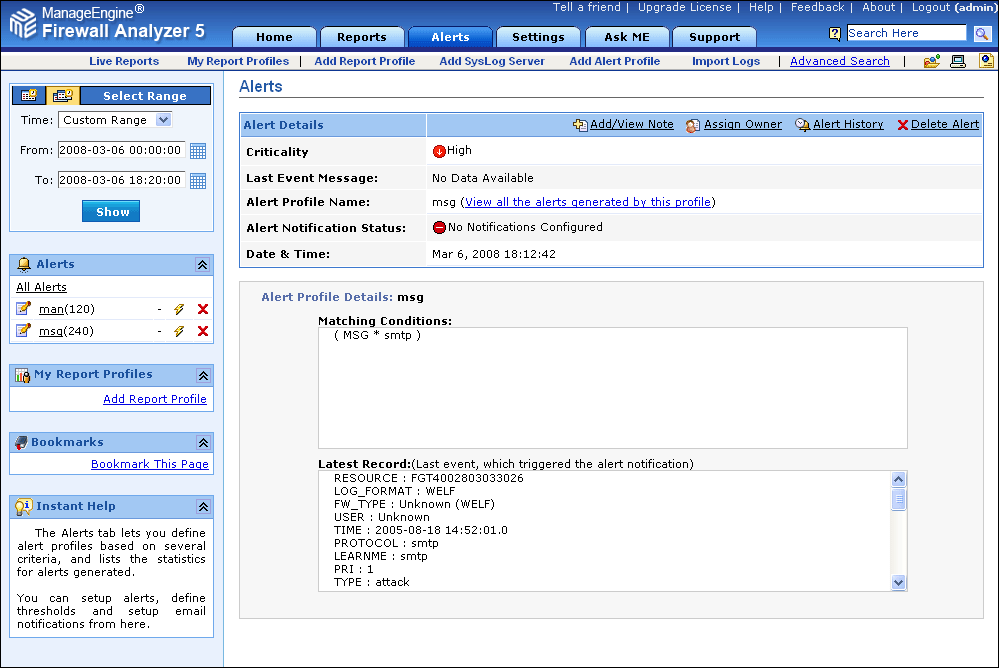Collapse the Alerts sidebar panel
The image size is (999, 668).
(x=202, y=265)
